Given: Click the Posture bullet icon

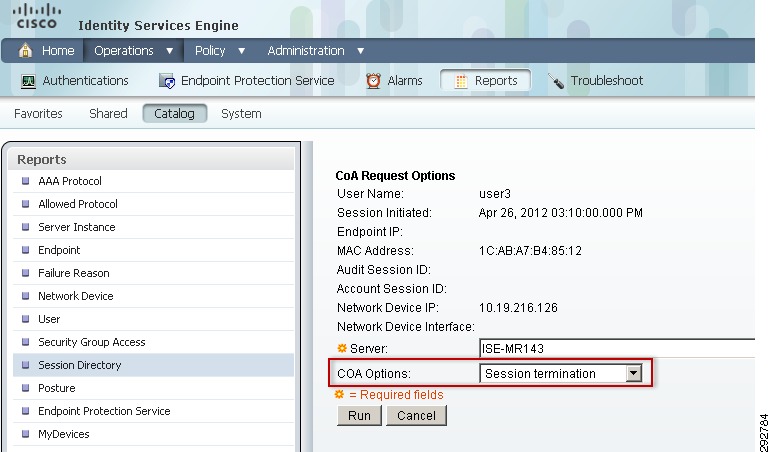Looking at the screenshot, I should [x=25, y=388].
